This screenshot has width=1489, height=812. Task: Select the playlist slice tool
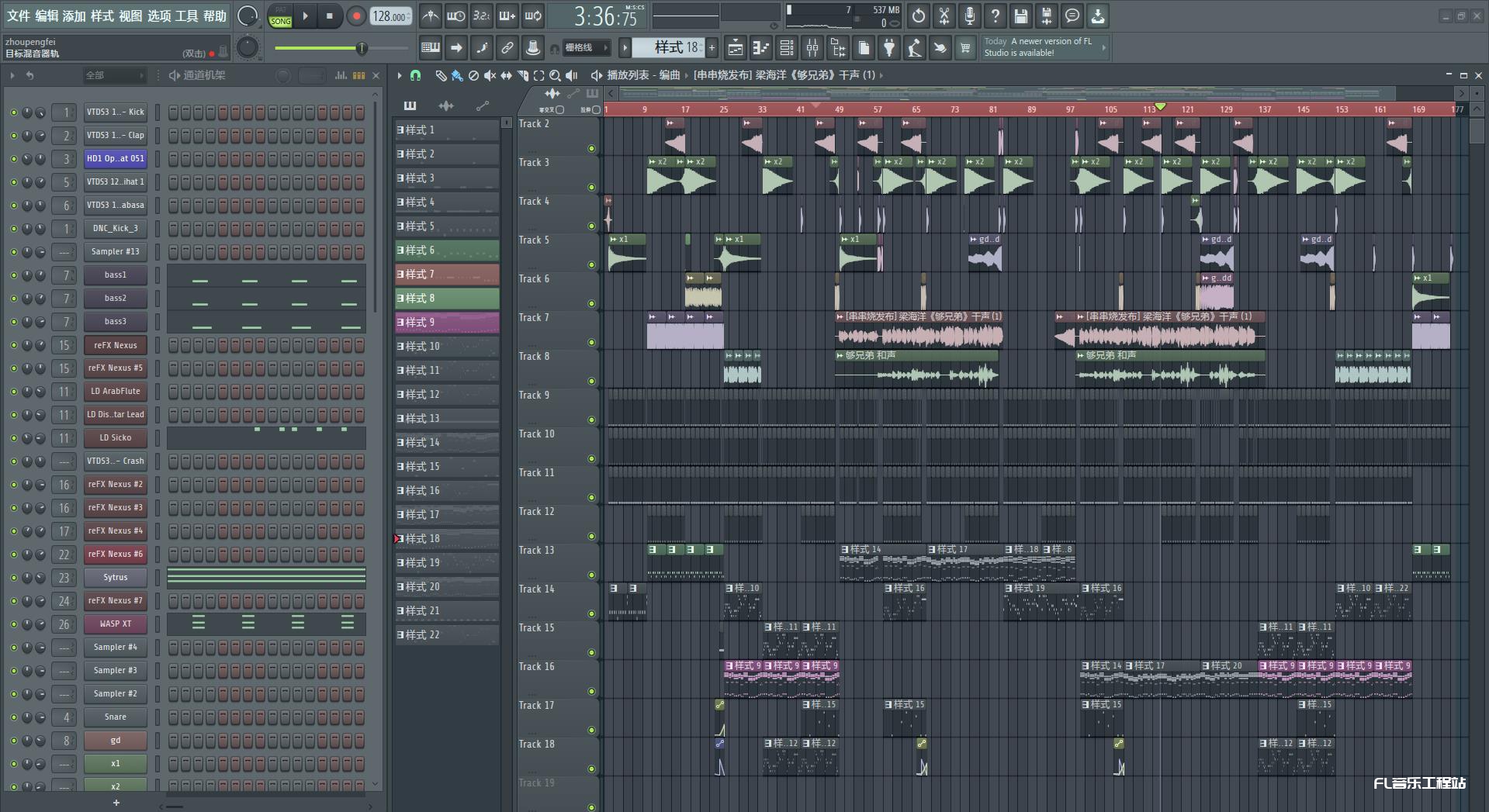(x=522, y=75)
